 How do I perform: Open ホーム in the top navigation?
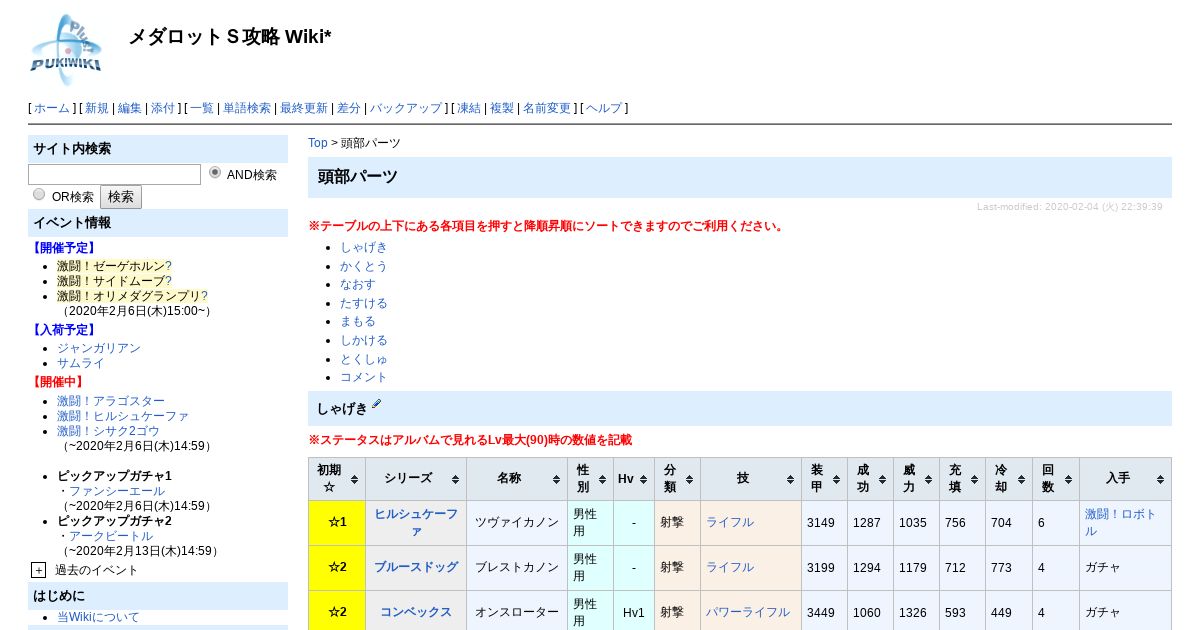52,108
